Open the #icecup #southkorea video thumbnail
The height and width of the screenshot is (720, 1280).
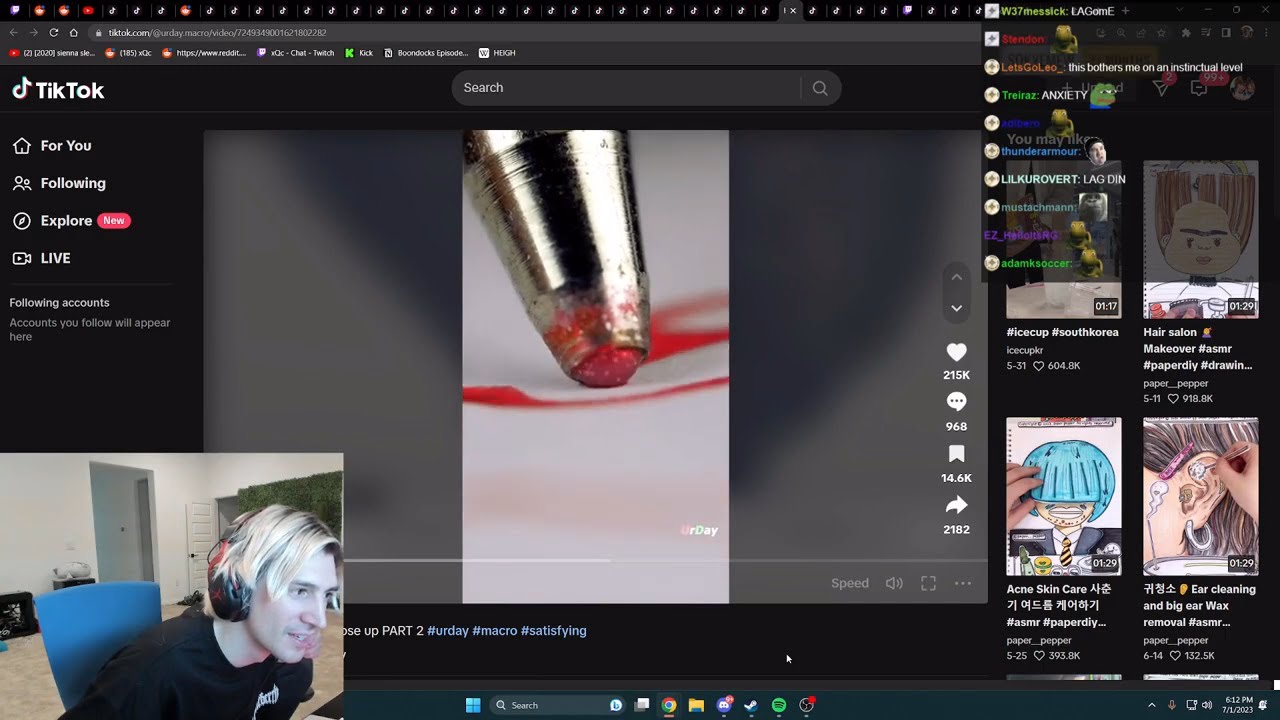1063,240
